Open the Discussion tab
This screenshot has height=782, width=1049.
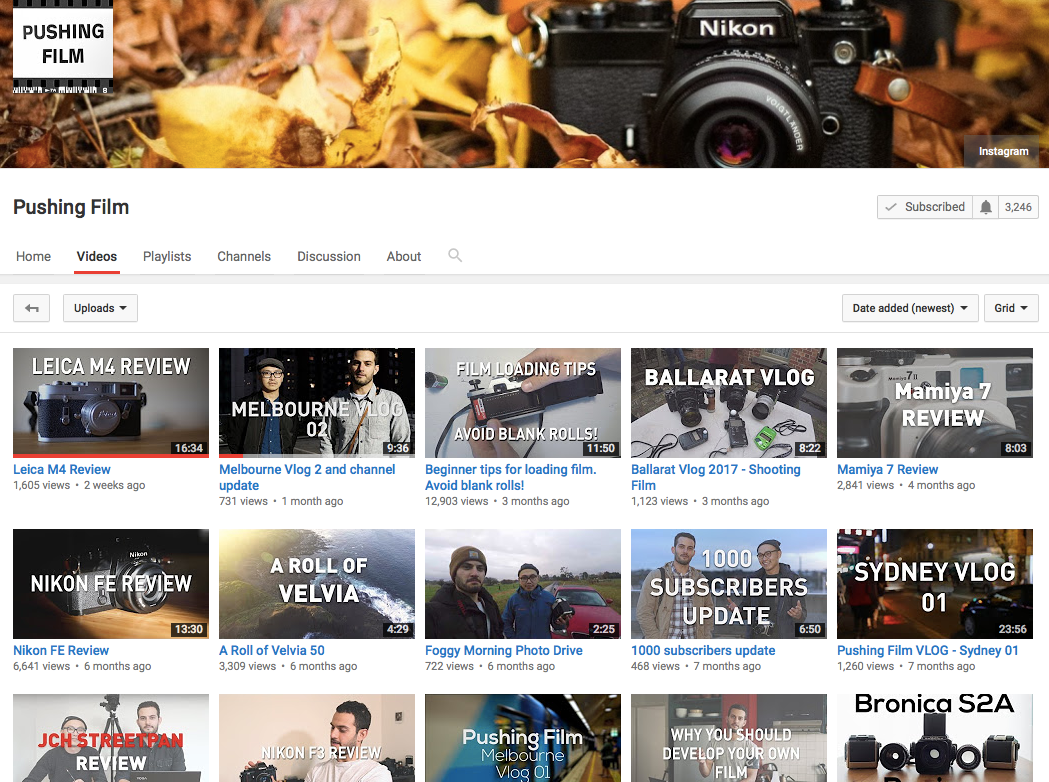point(328,256)
